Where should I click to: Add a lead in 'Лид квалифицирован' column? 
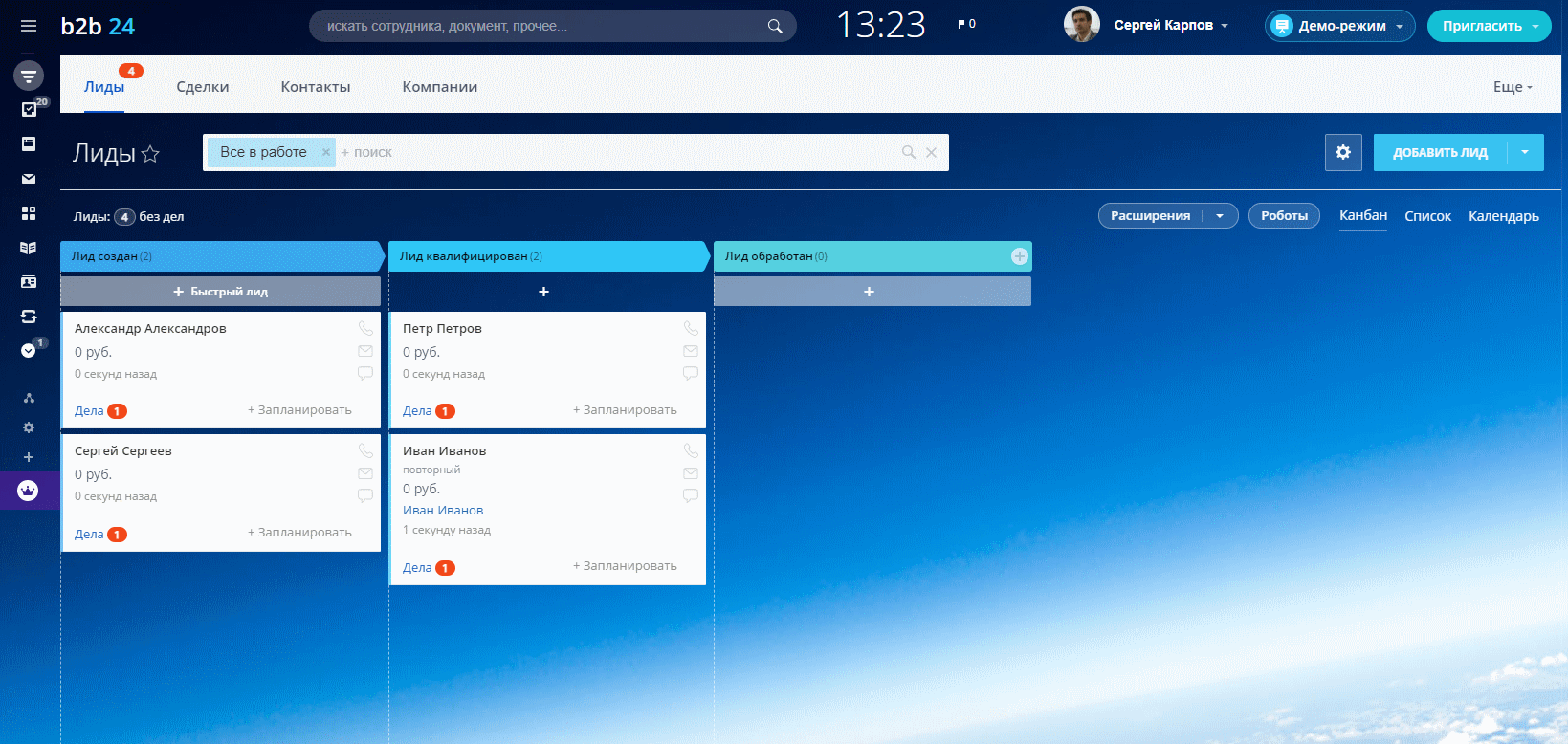point(543,292)
